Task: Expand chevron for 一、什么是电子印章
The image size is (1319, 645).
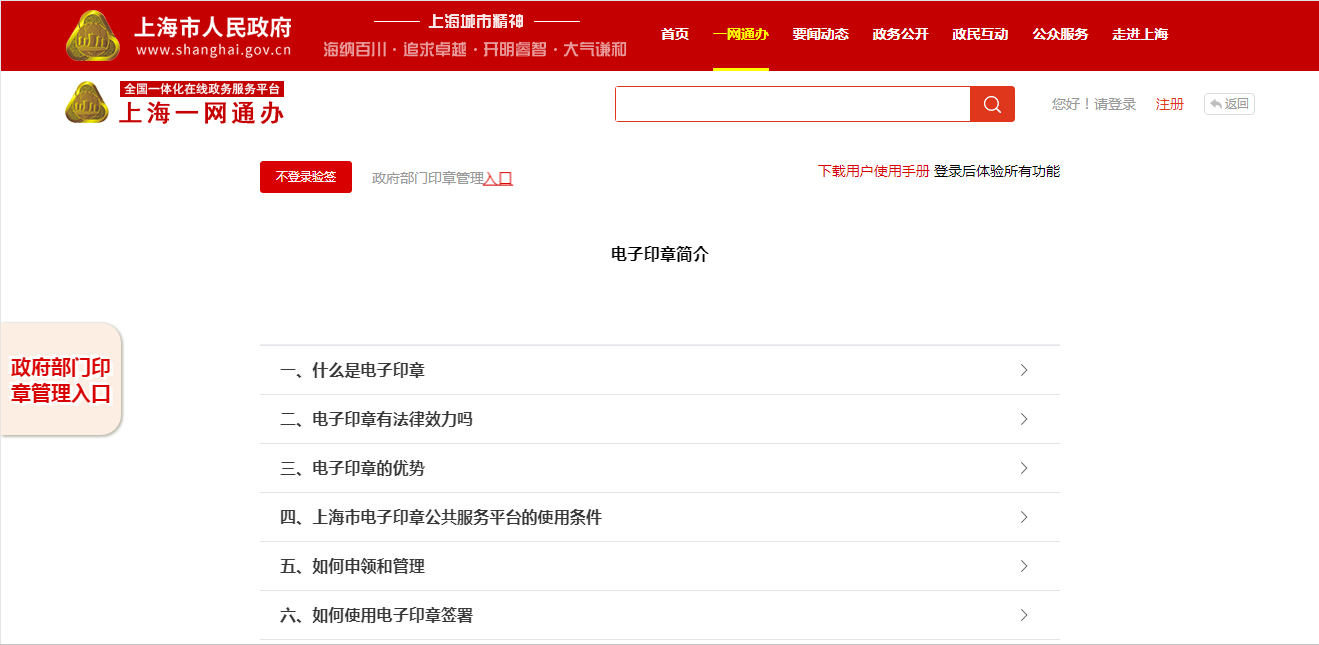Action: click(x=1024, y=370)
